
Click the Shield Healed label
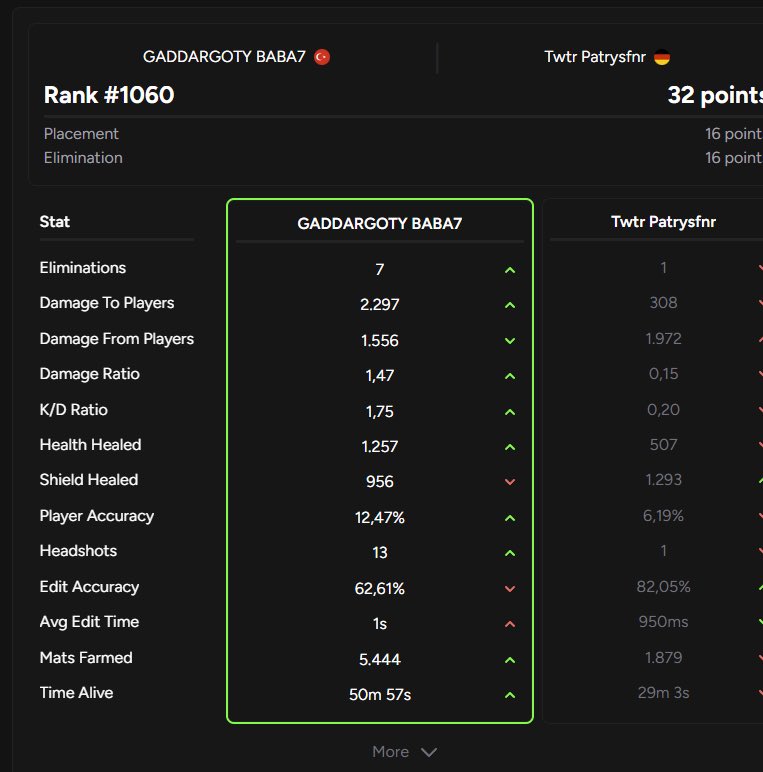89,480
